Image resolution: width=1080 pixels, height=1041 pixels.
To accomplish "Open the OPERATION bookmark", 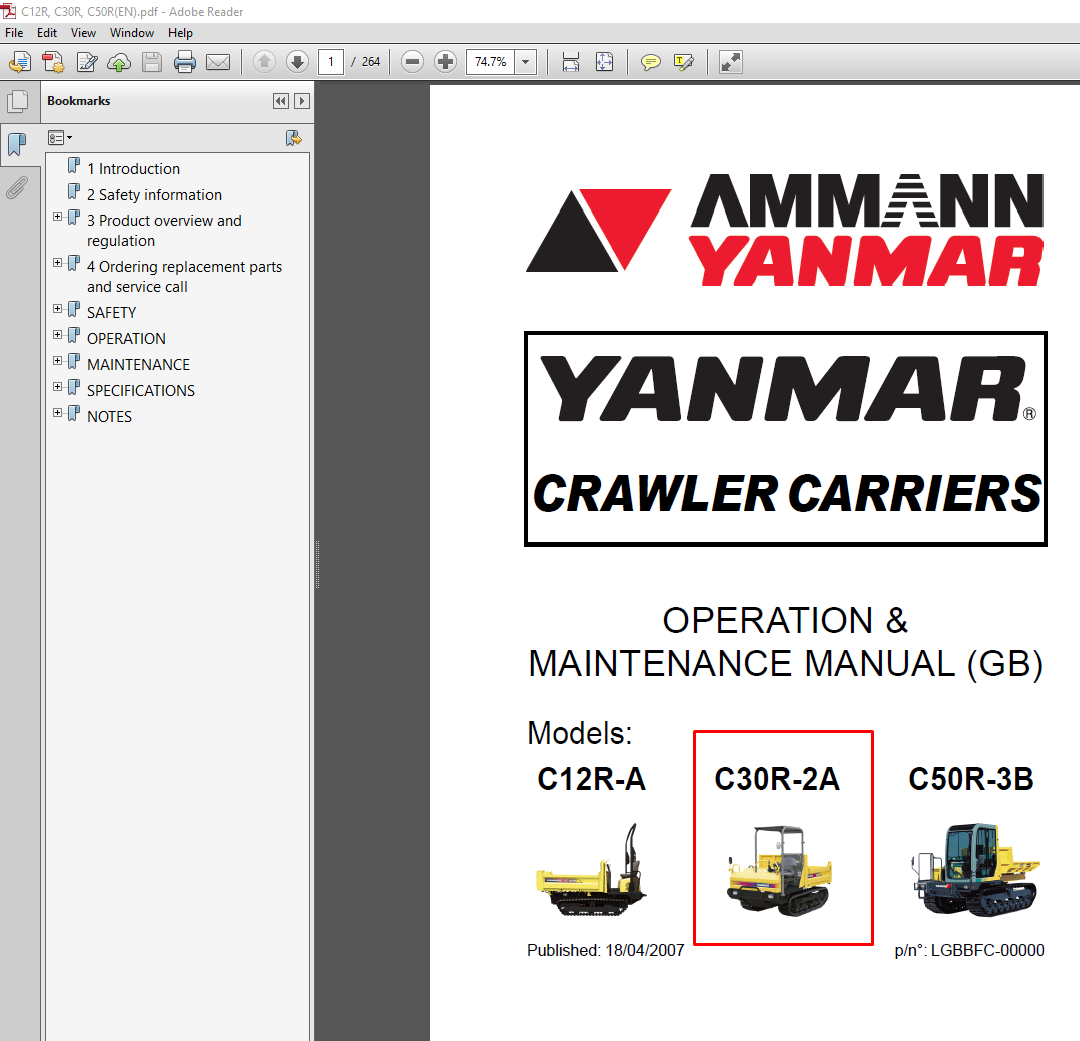I will pos(126,339).
